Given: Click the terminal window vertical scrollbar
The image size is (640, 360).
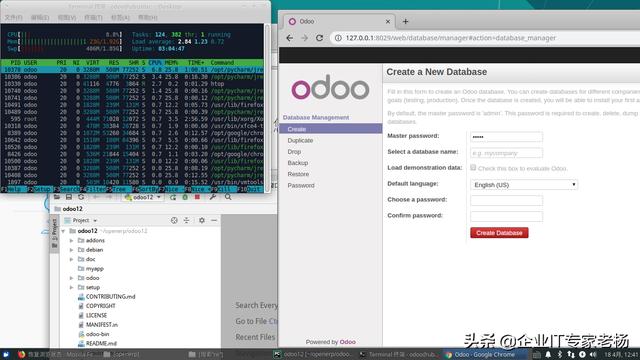Looking at the screenshot, I should pyautogui.click(x=267, y=108).
